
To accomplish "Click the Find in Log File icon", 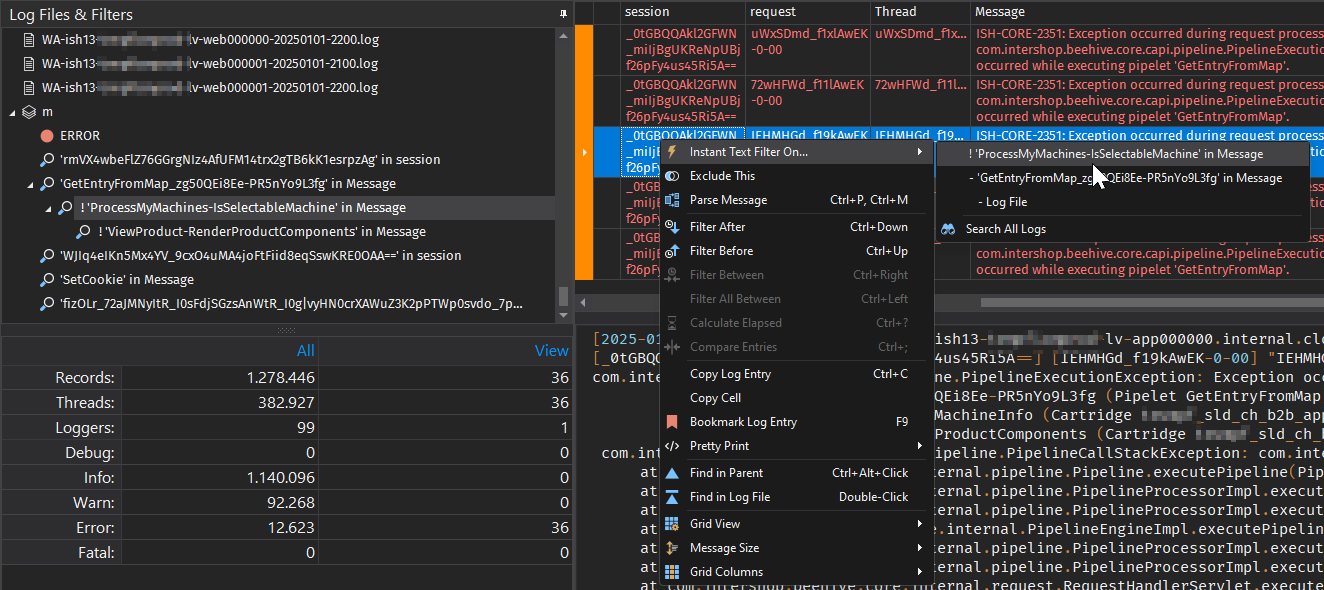I will coord(672,497).
